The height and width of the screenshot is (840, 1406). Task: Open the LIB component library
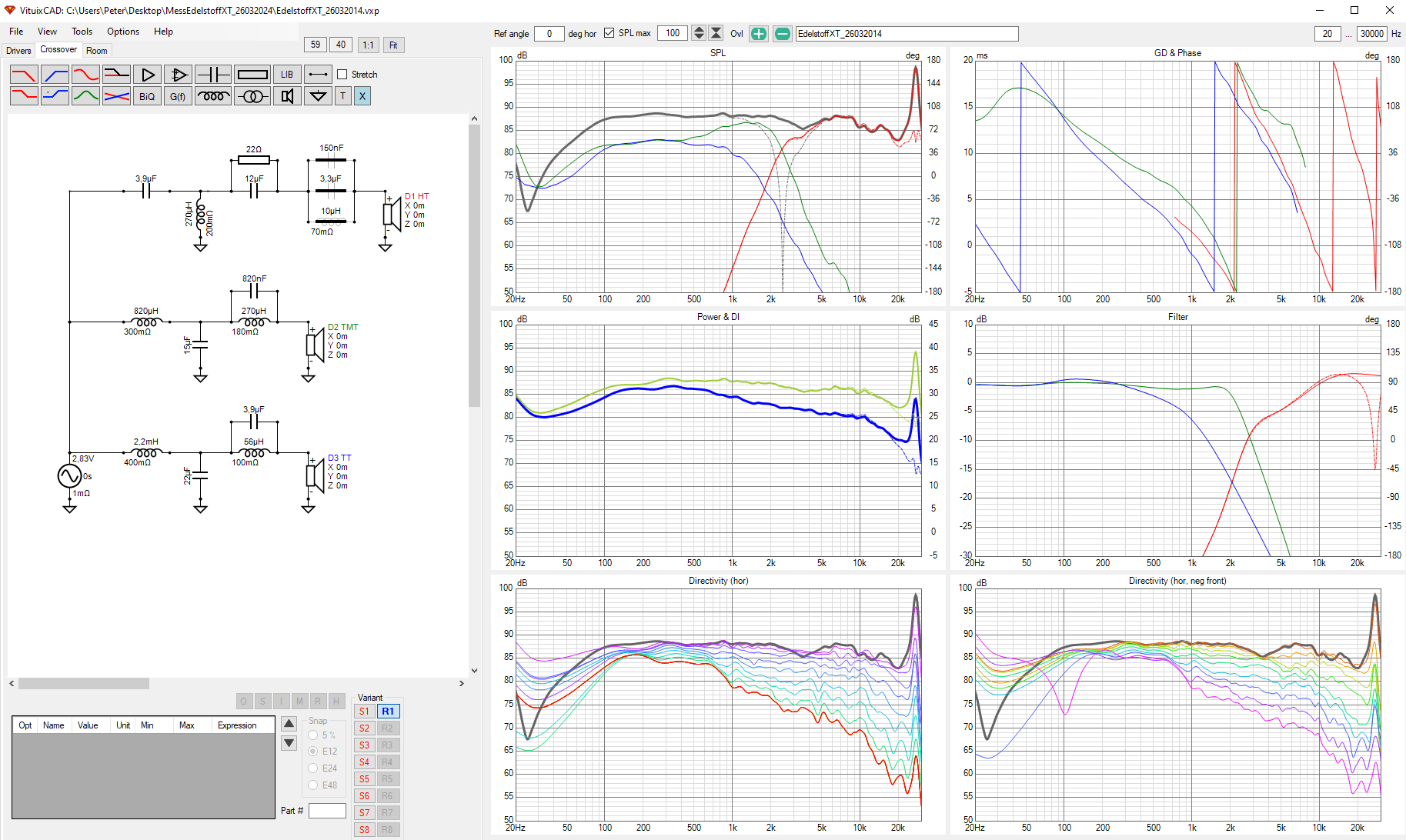tap(287, 75)
